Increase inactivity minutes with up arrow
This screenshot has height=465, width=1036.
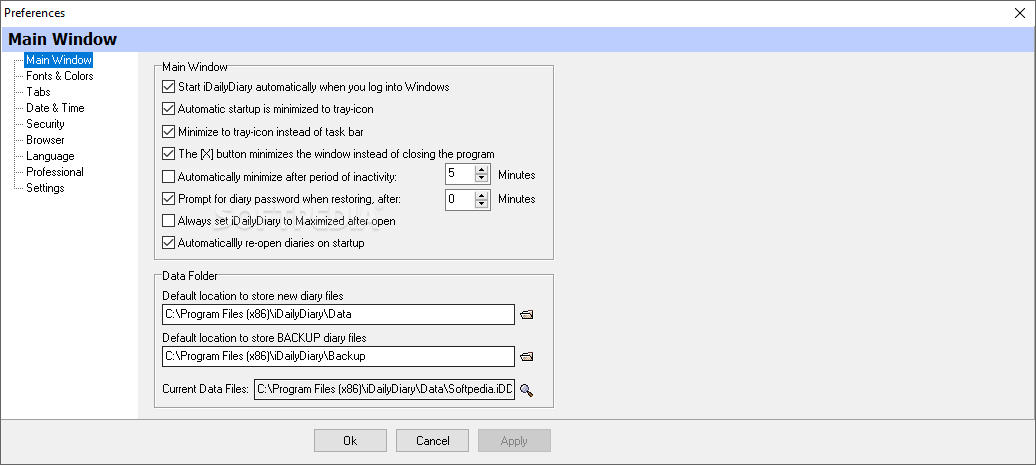(x=482, y=170)
